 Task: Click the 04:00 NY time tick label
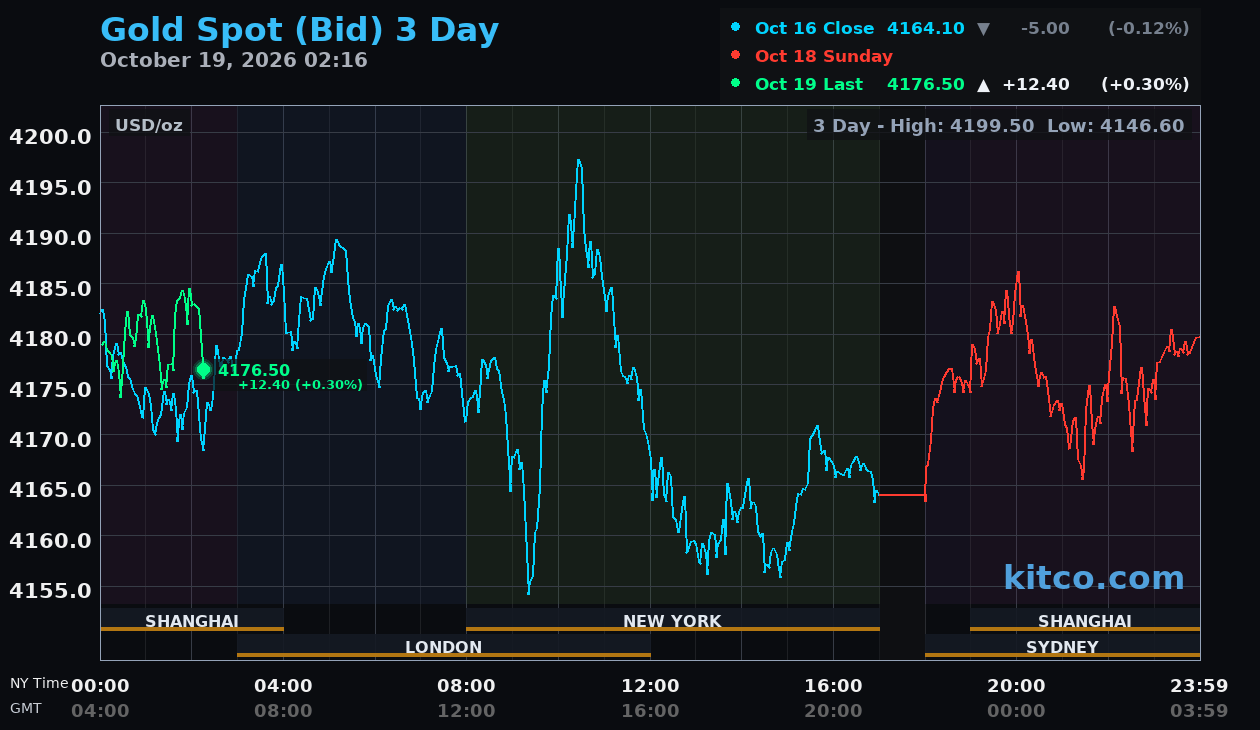(x=283, y=686)
